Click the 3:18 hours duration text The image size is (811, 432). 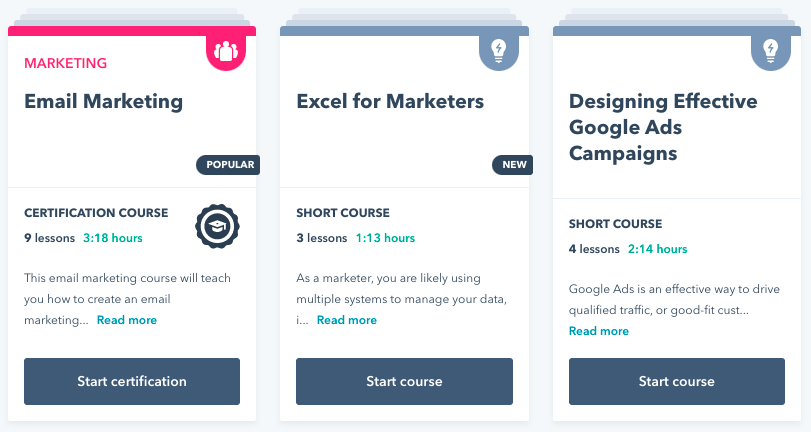coord(113,238)
